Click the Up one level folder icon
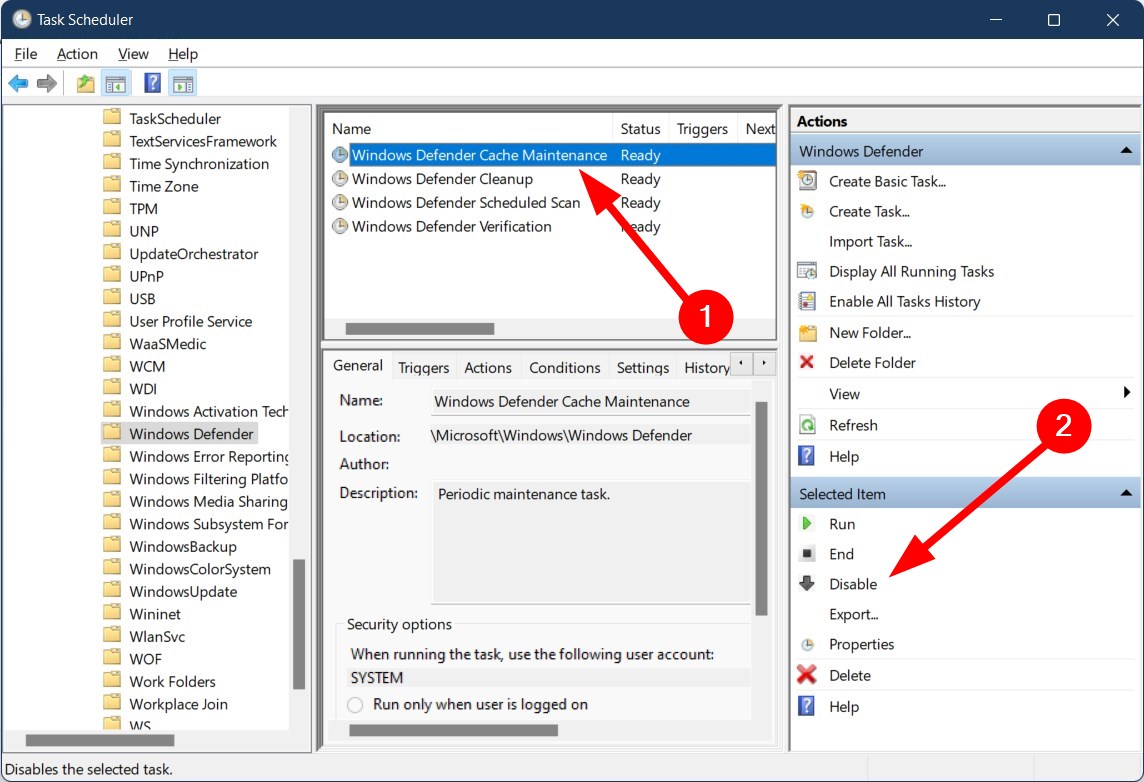Image resolution: width=1144 pixels, height=782 pixels. tap(85, 83)
